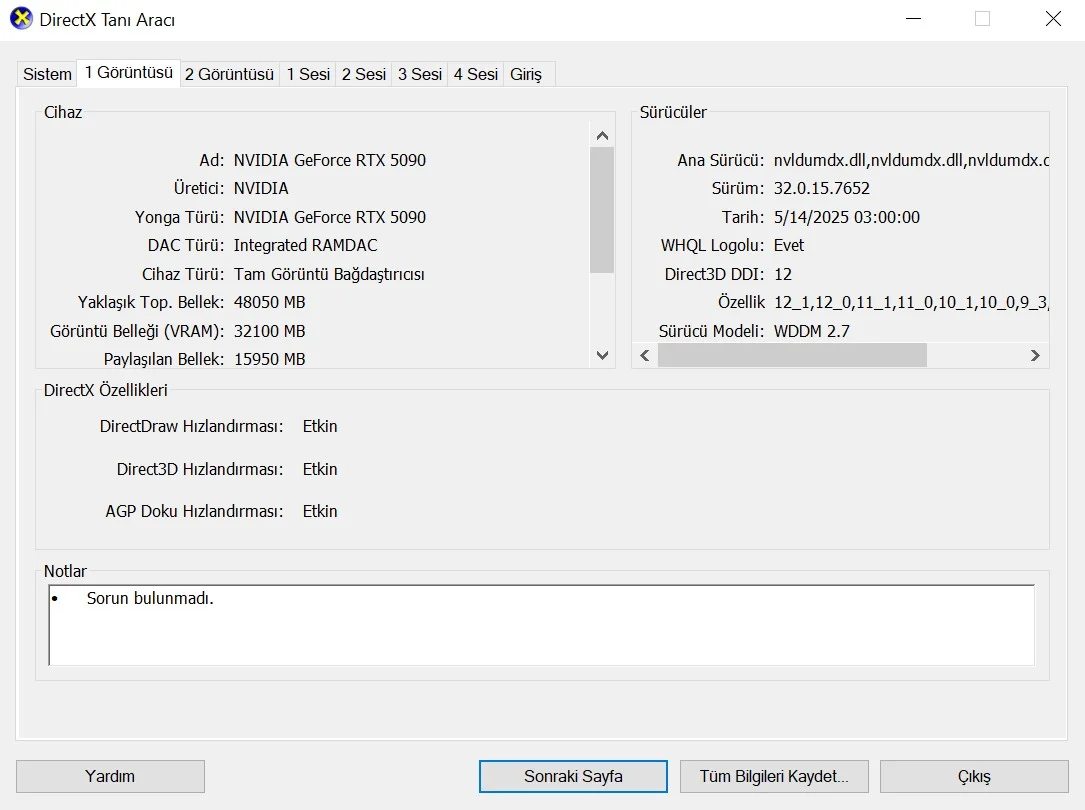The image size is (1085, 810).
Task: Click the Tam Görüntü Bağdaştırıcısı value
Action: click(329, 275)
